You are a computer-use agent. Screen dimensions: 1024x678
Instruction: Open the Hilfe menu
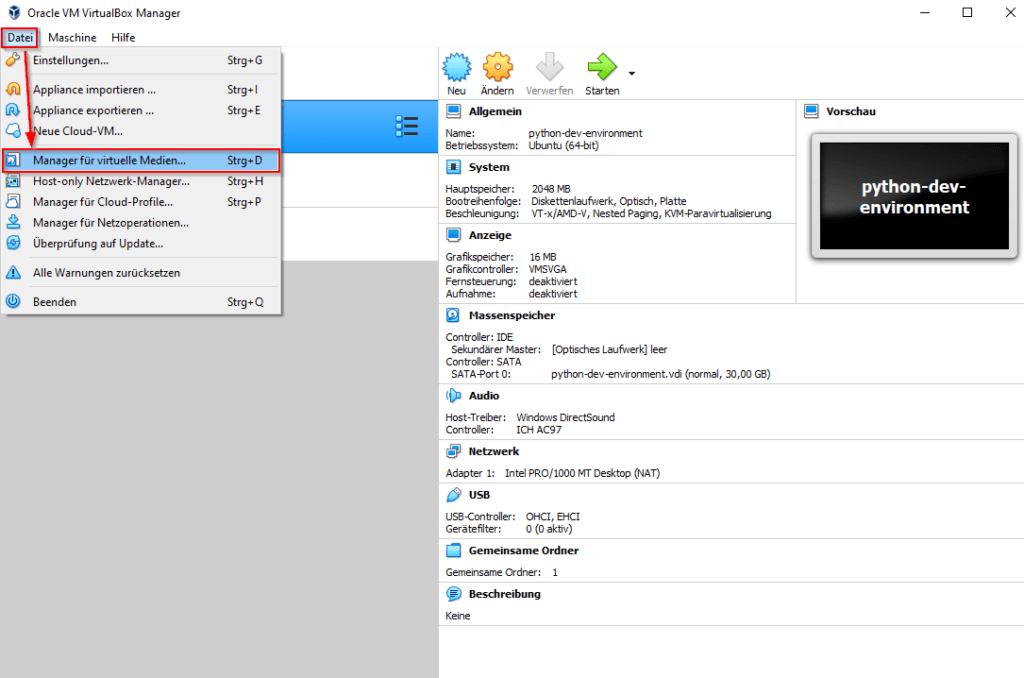[x=123, y=37]
